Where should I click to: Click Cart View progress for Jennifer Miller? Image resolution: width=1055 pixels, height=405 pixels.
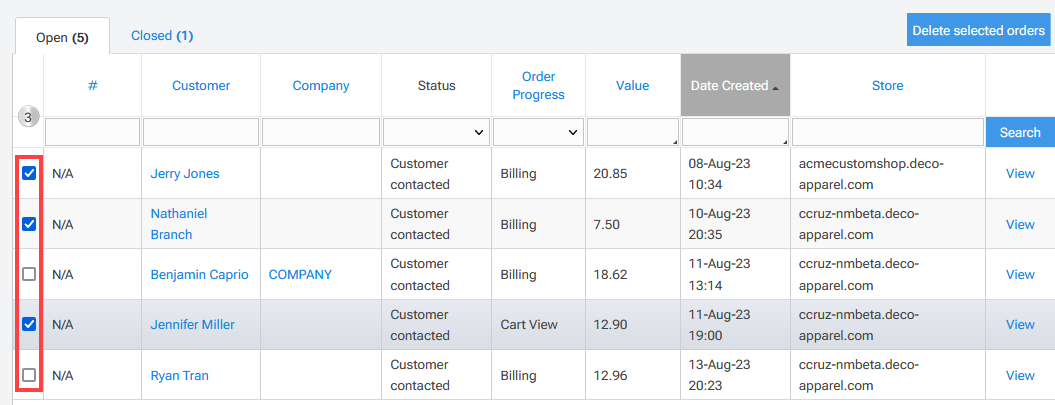tap(529, 324)
